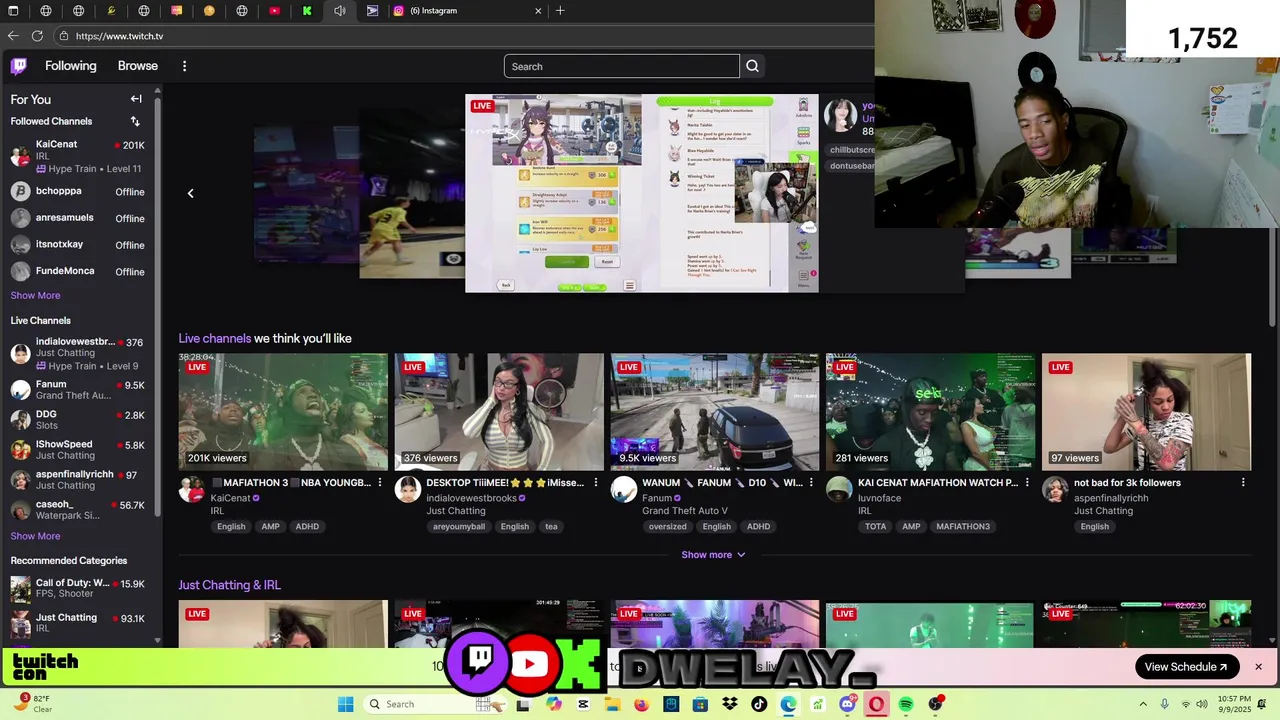Click the Grand Theft Auto V link
Image resolution: width=1280 pixels, height=720 pixels.
pos(685,511)
